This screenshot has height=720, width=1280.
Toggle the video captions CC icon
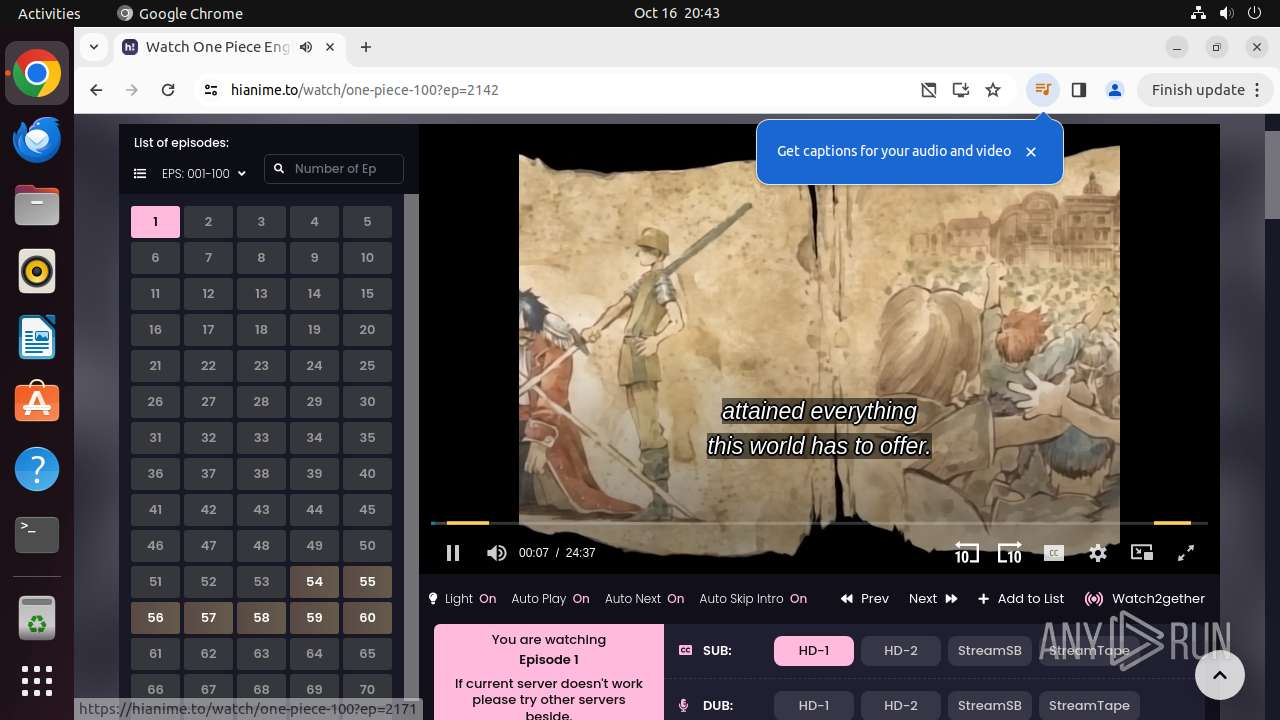click(x=1053, y=553)
